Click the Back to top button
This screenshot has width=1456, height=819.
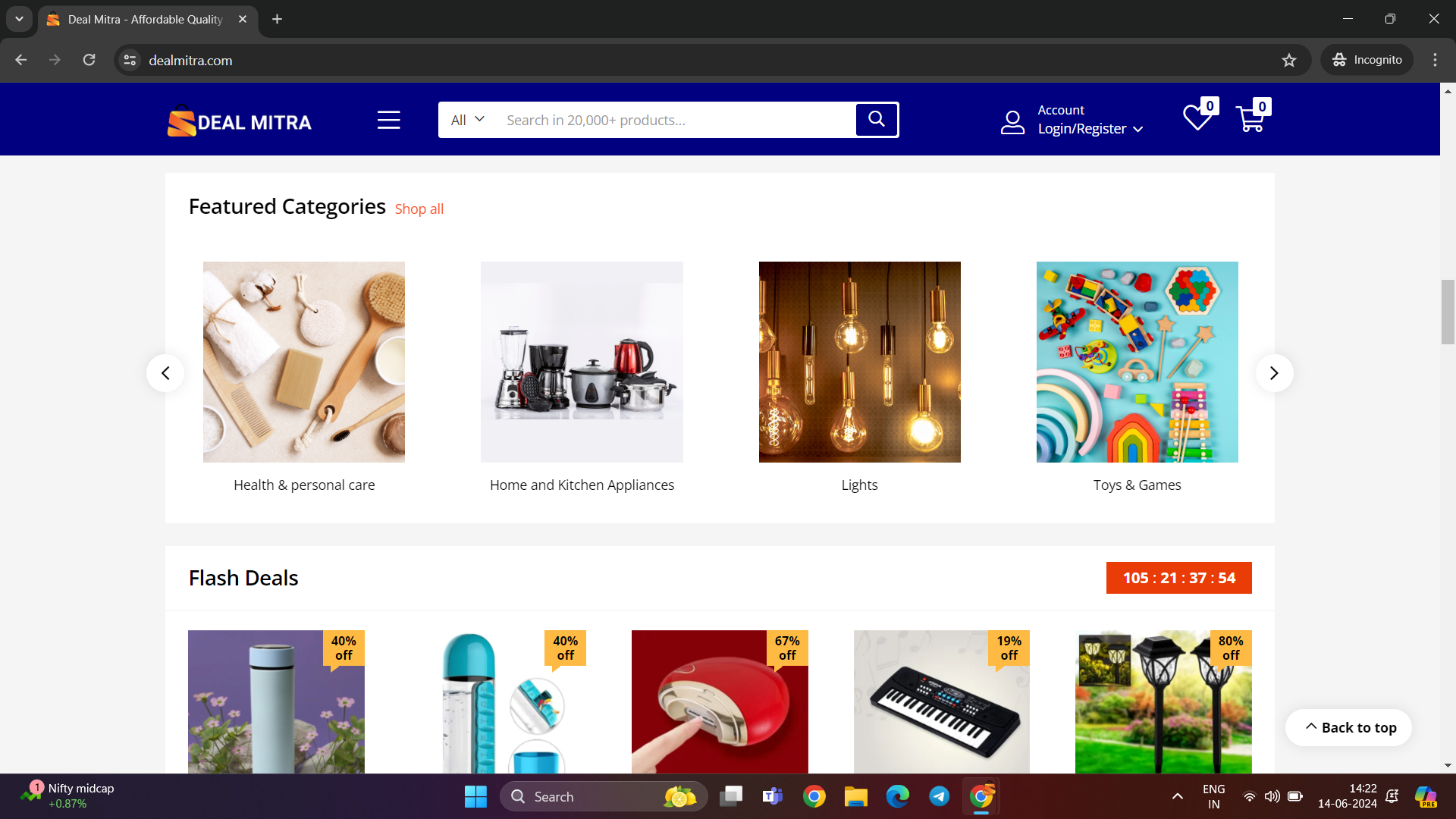coord(1349,727)
